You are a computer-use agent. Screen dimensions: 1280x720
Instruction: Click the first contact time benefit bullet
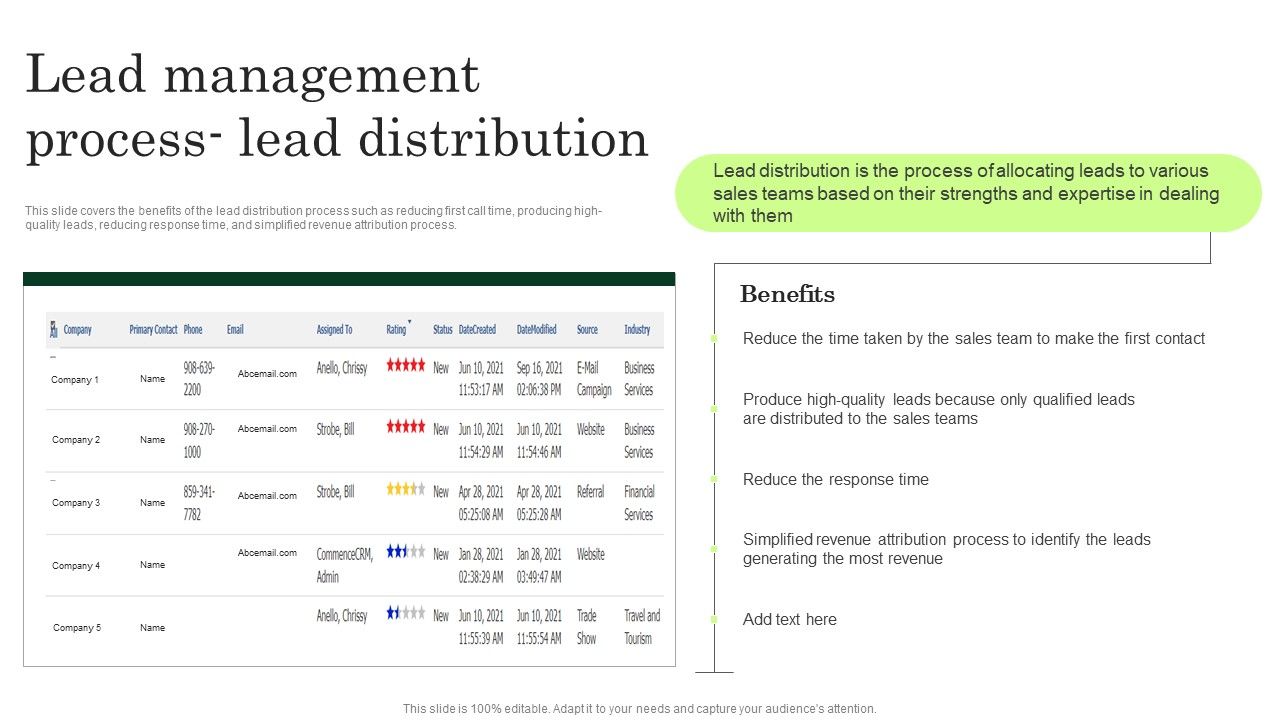974,338
